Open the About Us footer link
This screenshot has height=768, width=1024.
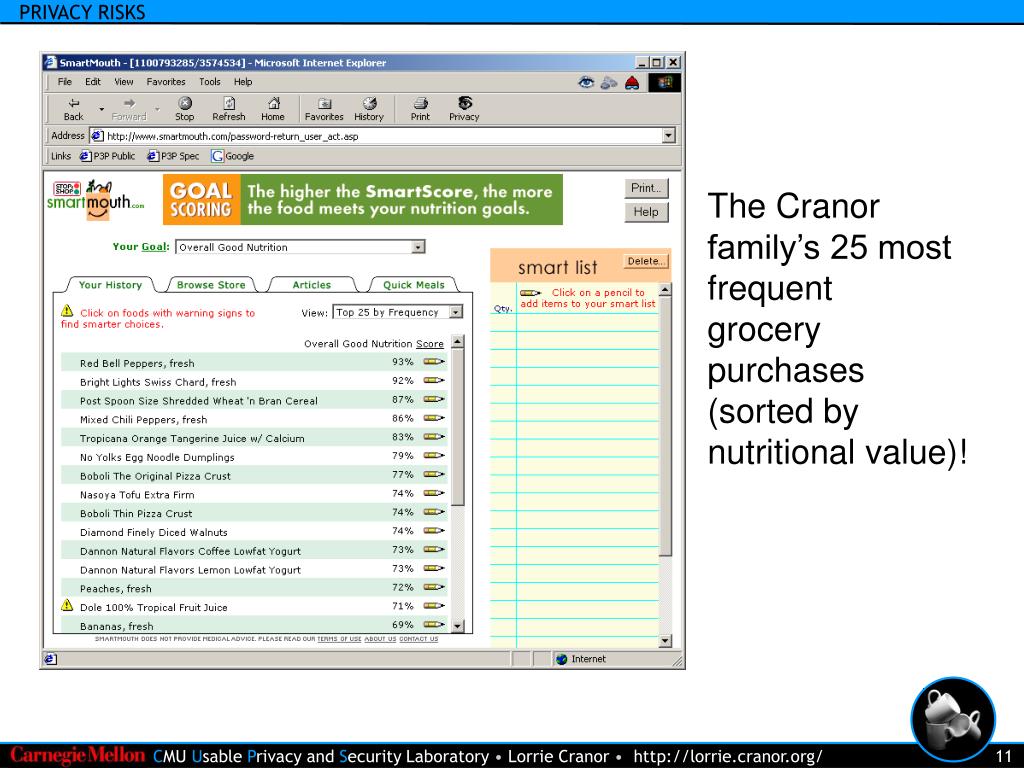380,639
